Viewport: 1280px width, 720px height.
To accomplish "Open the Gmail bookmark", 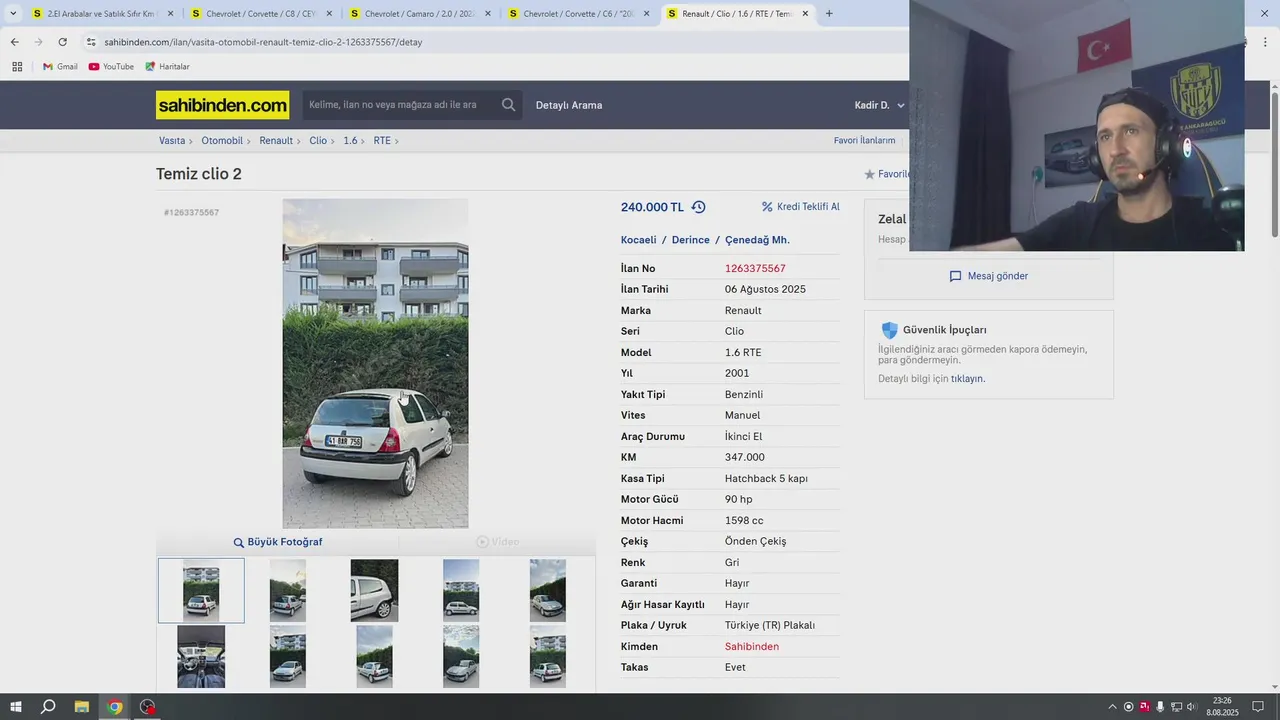I will [x=60, y=67].
